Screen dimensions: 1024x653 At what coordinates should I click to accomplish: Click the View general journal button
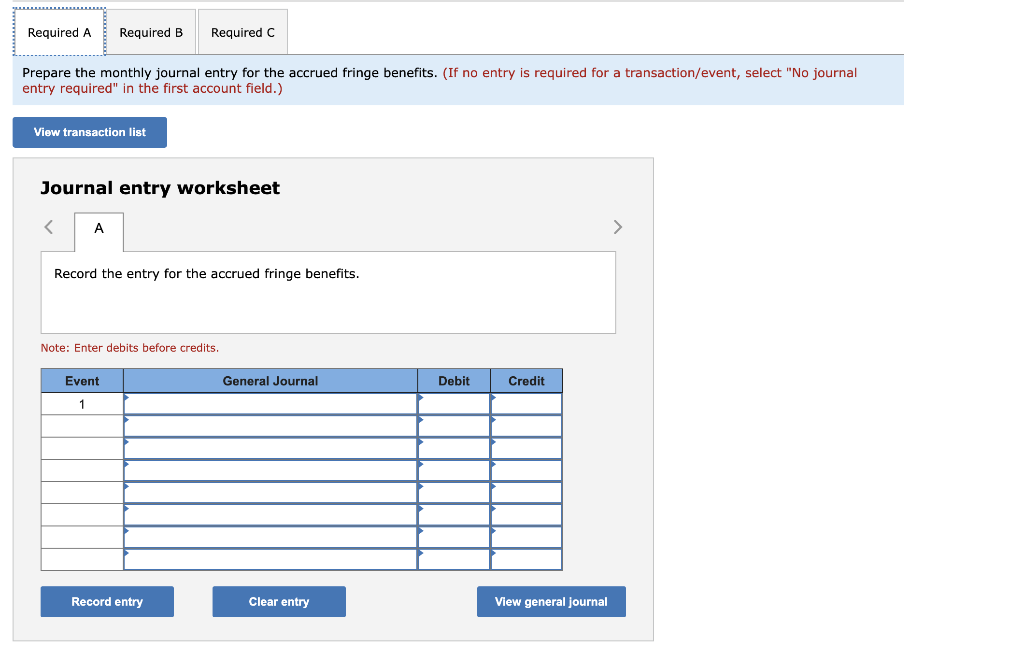[550, 601]
